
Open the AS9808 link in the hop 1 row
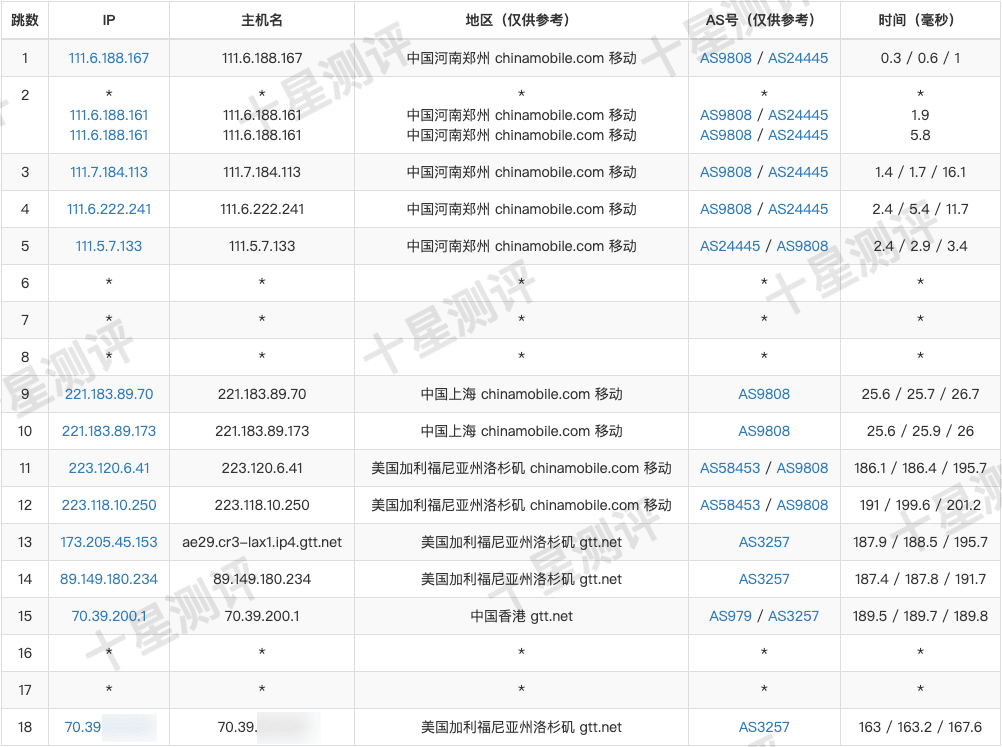coord(726,58)
